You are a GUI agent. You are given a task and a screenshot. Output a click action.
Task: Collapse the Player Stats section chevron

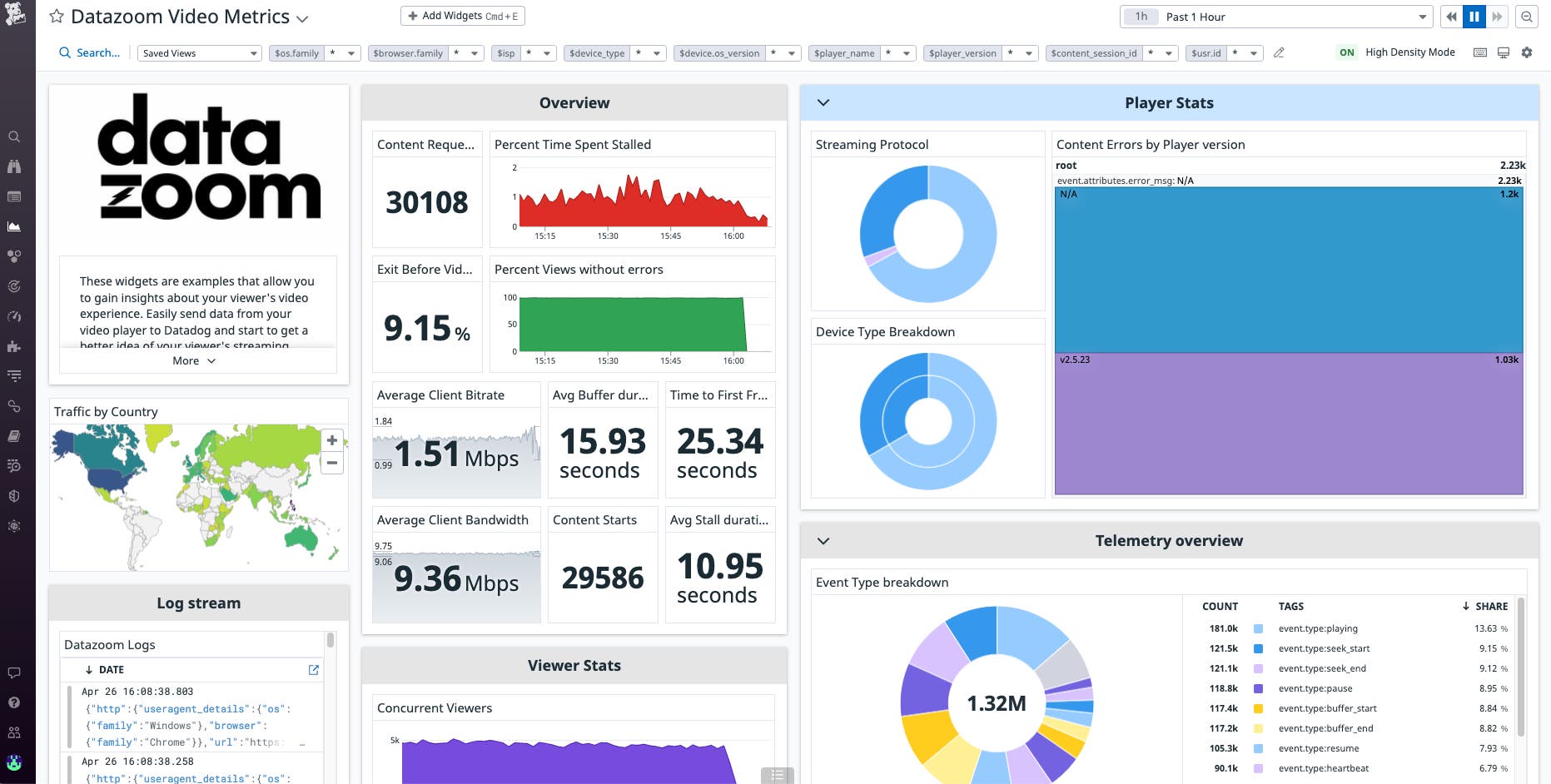pos(823,102)
